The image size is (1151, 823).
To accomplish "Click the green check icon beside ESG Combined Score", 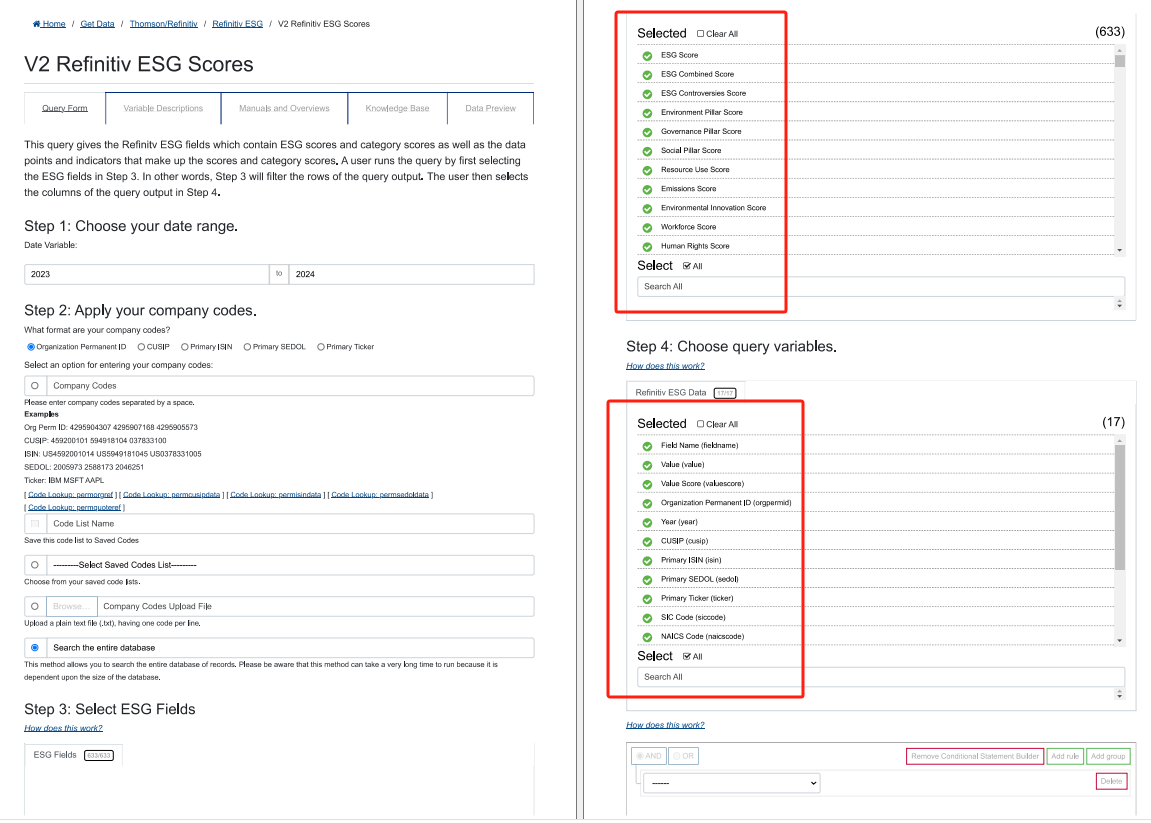I will [647, 75].
